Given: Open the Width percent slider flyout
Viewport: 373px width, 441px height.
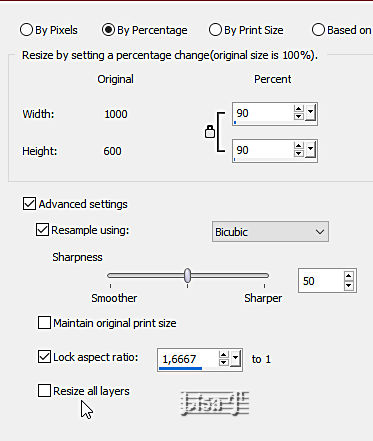Looking at the screenshot, I should click(310, 113).
